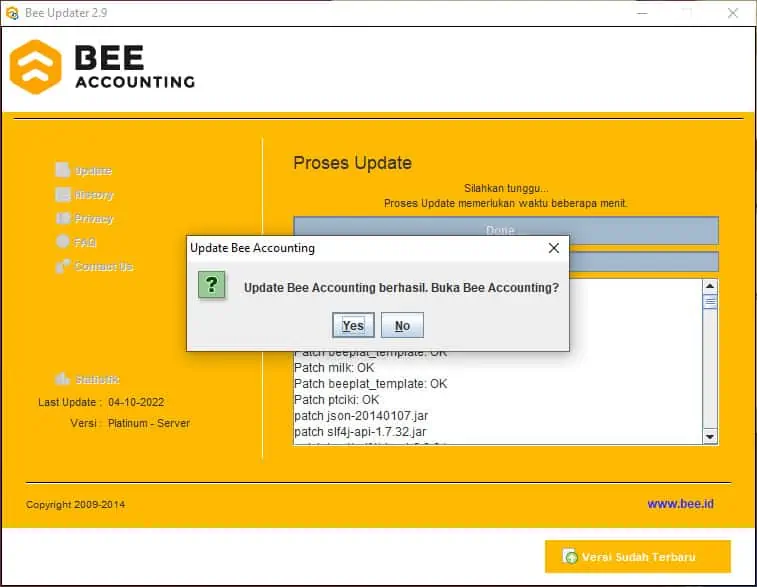Decline with the No button
The width and height of the screenshot is (757, 587).
(x=402, y=325)
